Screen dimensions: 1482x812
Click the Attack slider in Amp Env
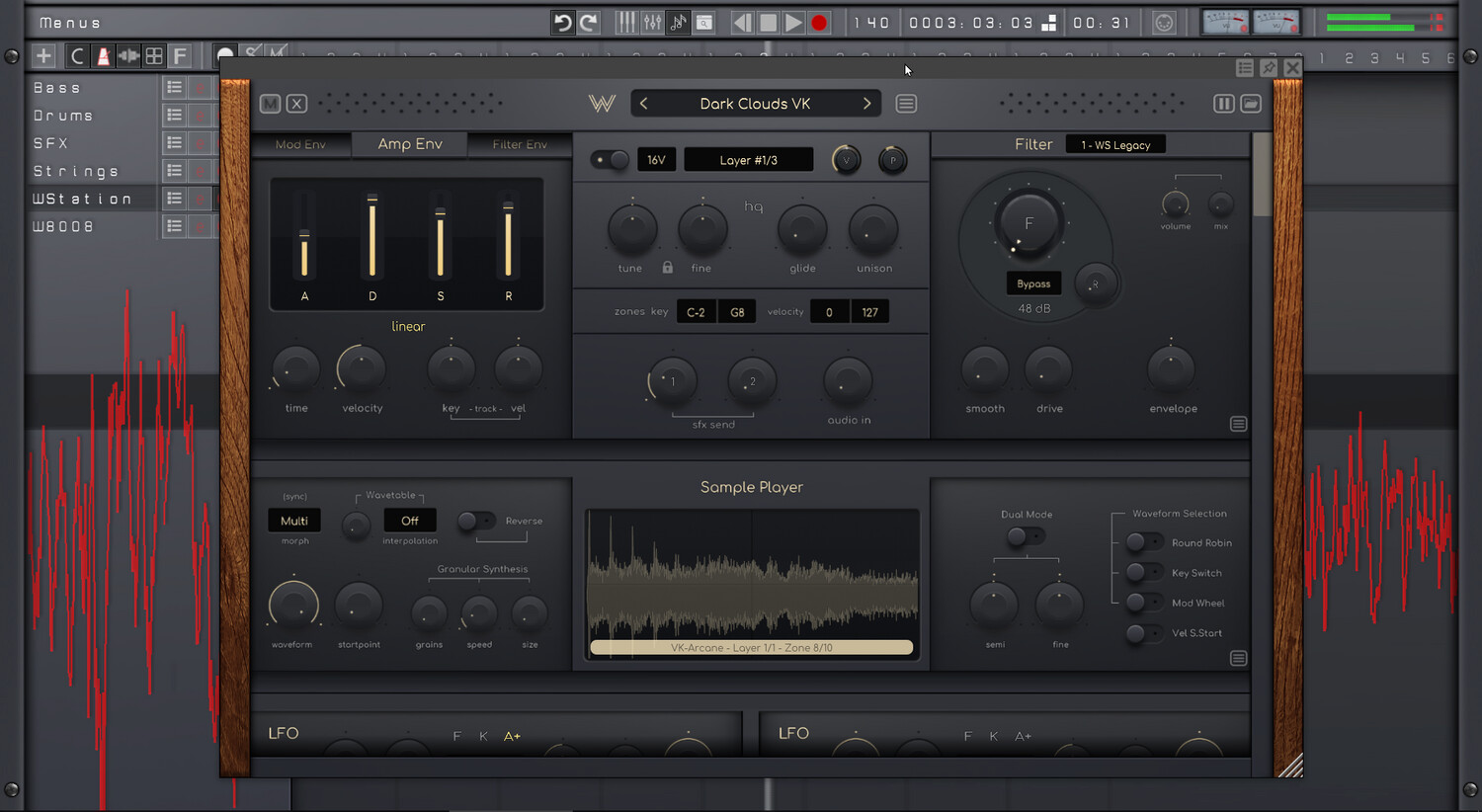304,235
